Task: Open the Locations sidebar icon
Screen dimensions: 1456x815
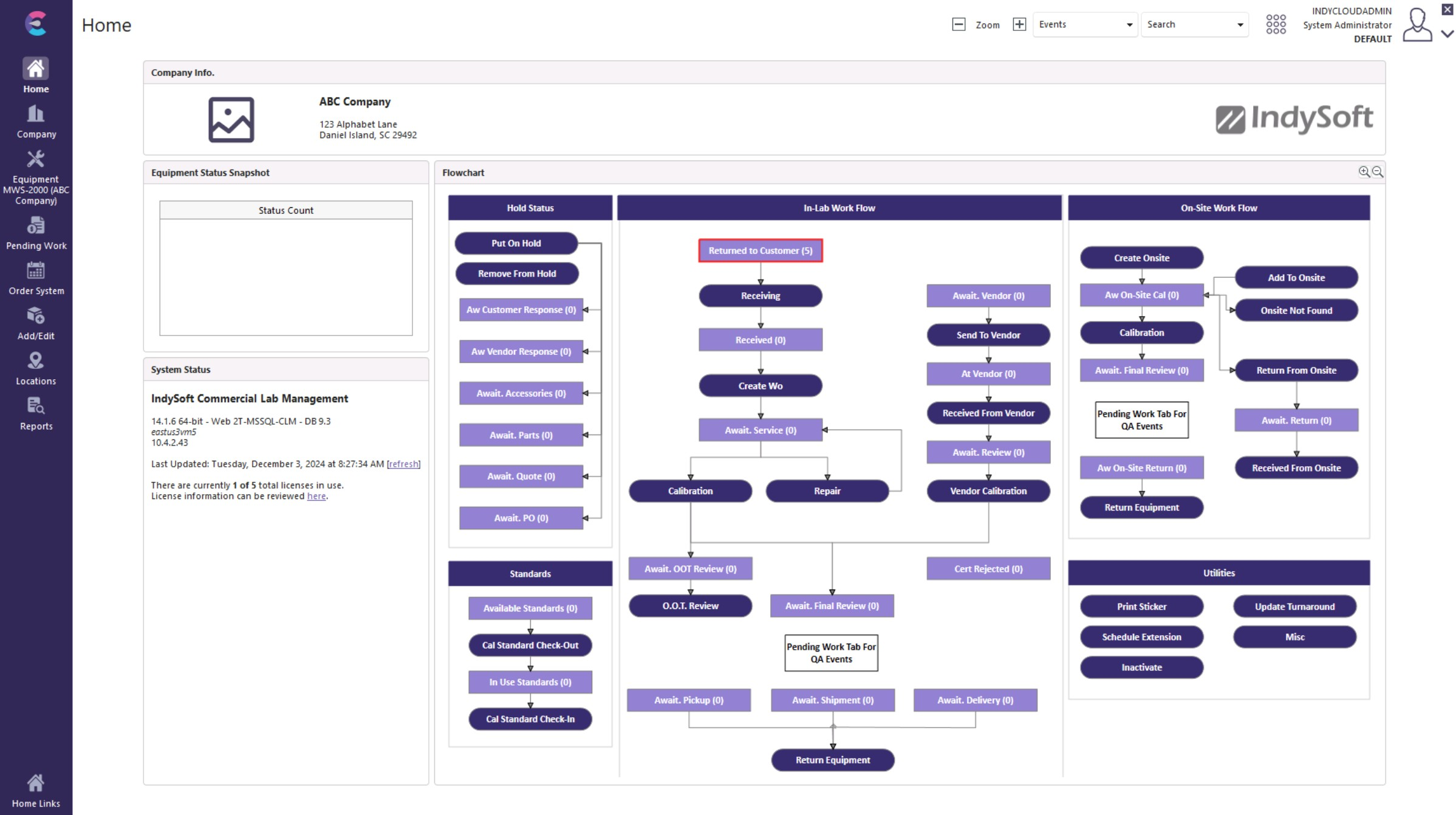Action: click(36, 361)
